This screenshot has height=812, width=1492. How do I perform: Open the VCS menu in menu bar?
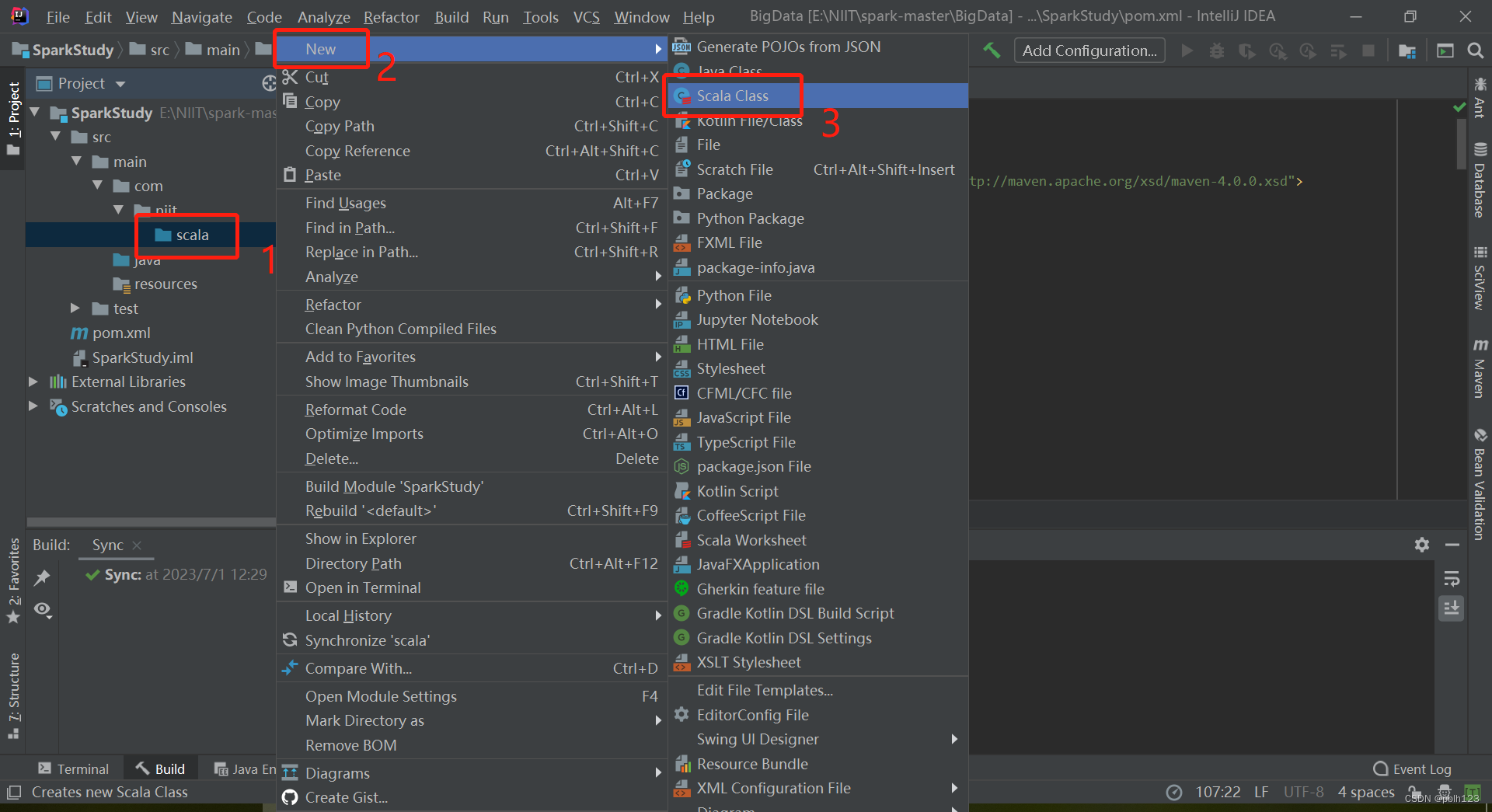tap(586, 16)
